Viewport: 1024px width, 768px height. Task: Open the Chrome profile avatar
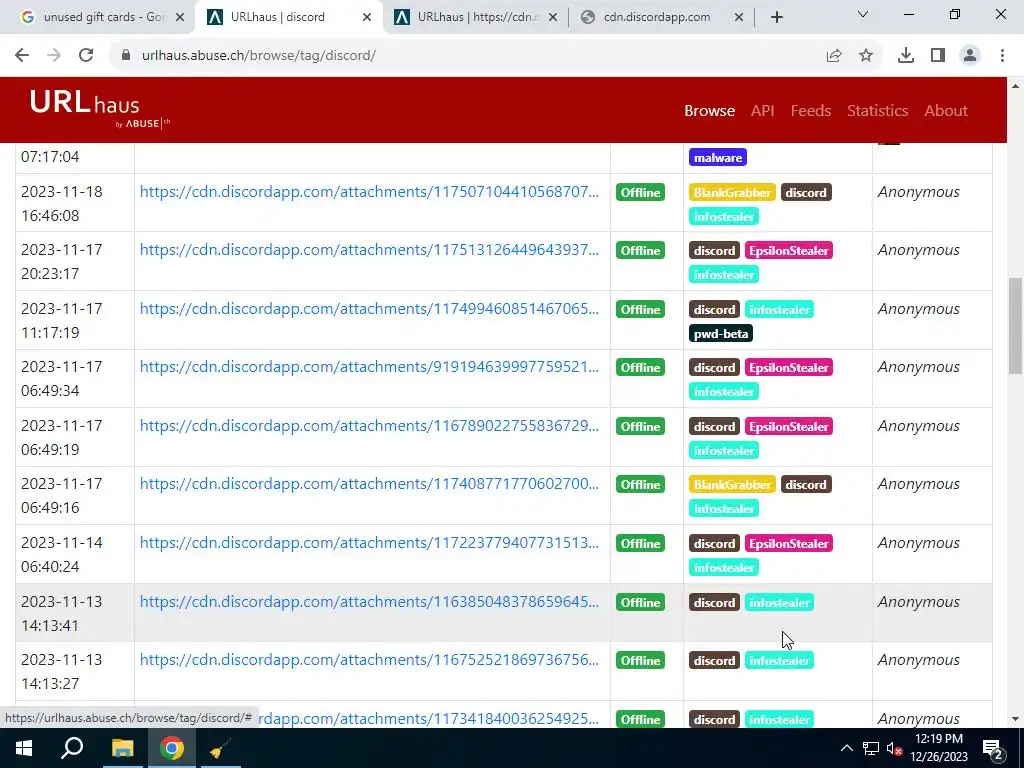[970, 56]
